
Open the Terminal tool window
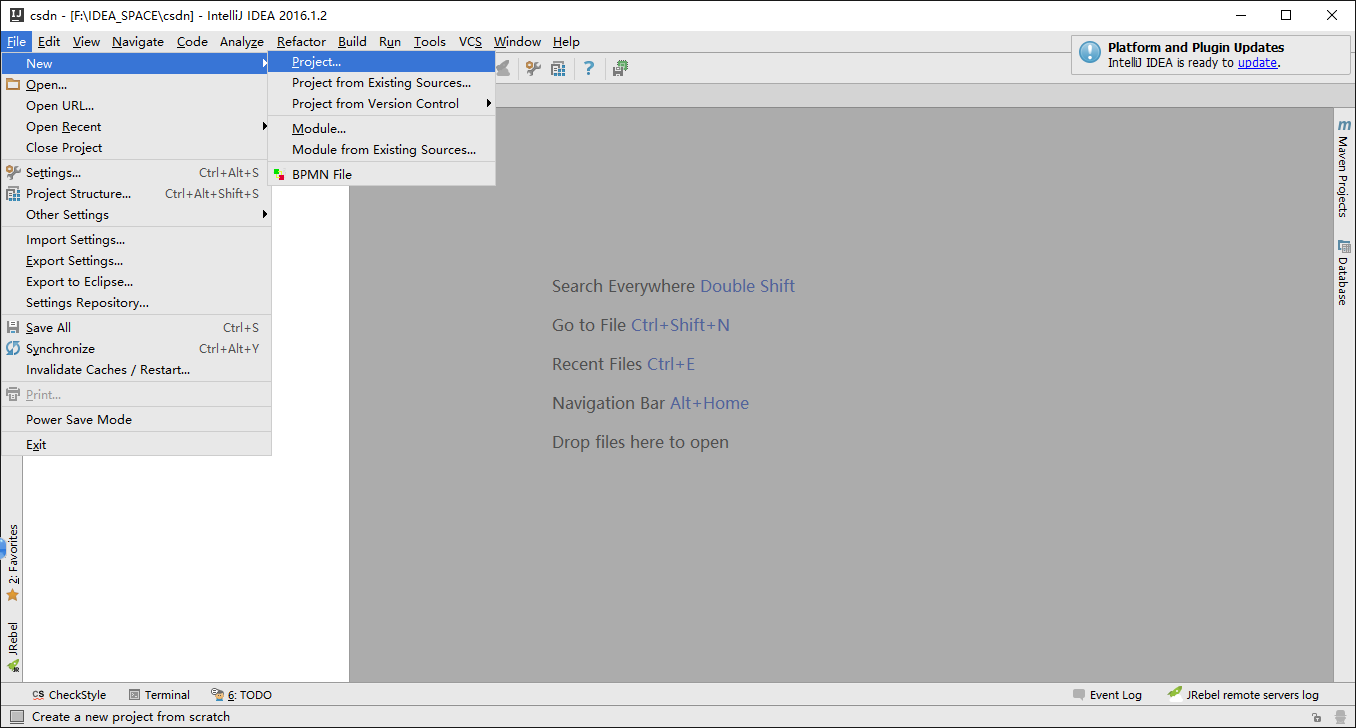point(159,695)
